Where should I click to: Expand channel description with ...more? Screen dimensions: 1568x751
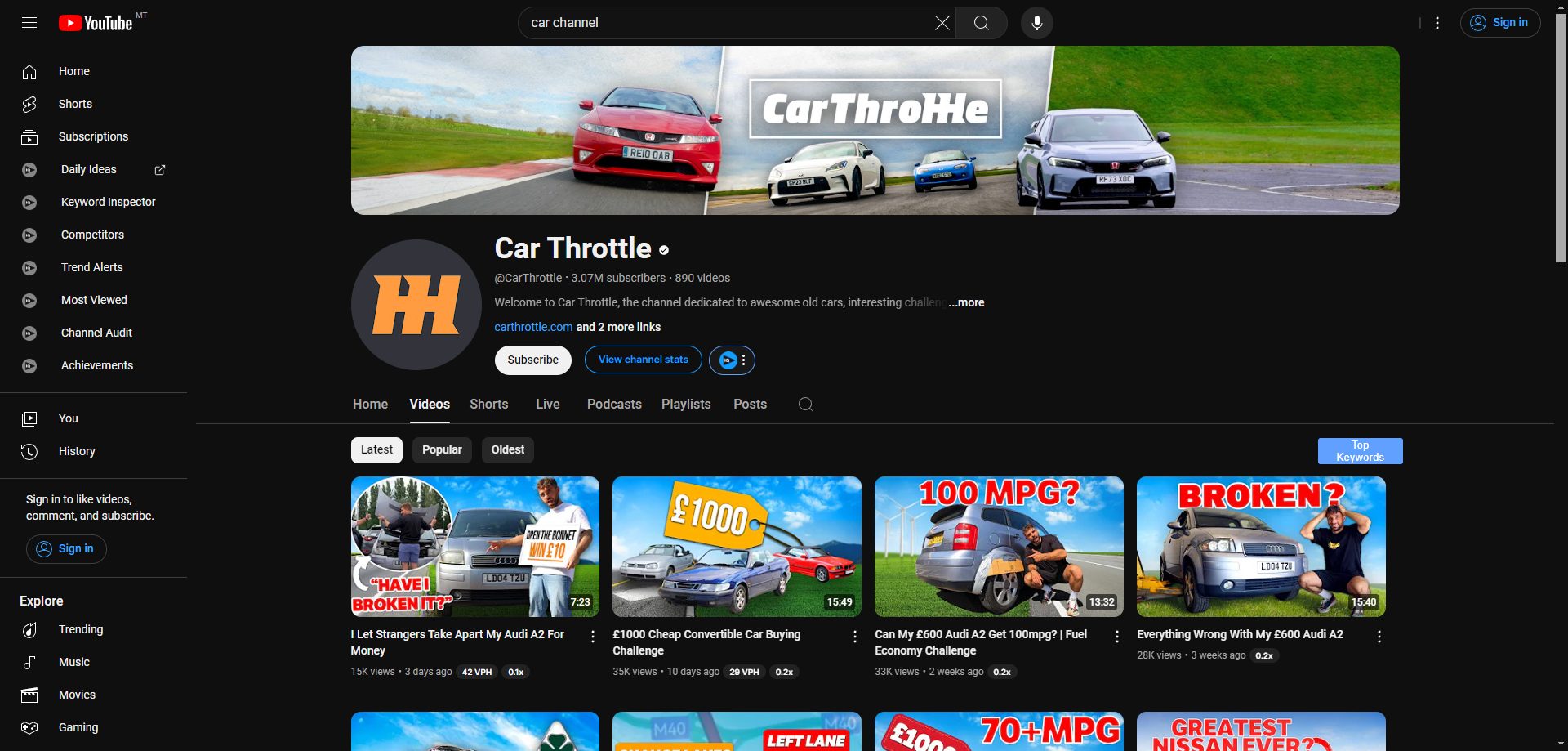point(966,303)
